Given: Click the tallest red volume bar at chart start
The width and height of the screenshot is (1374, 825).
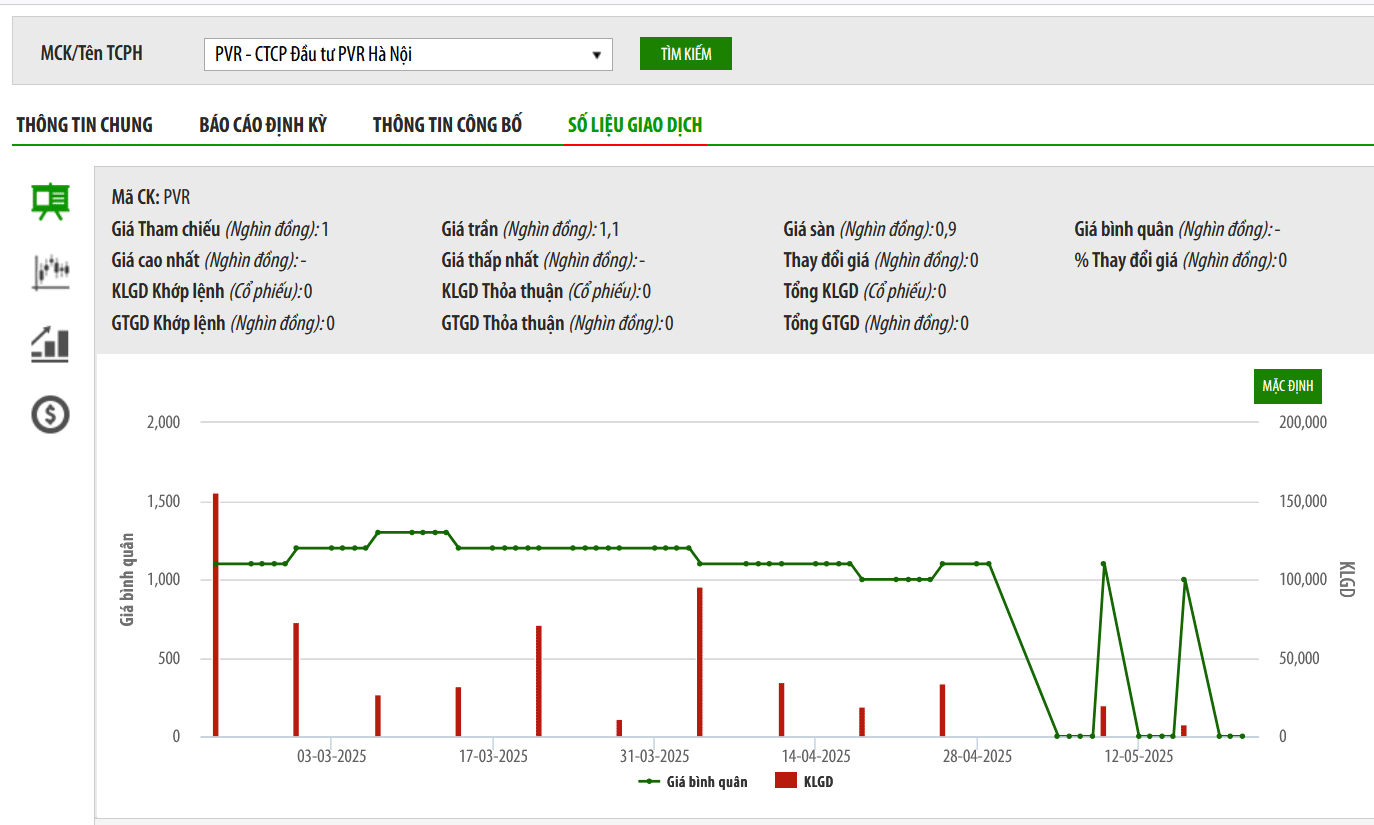Looking at the screenshot, I should [x=215, y=615].
